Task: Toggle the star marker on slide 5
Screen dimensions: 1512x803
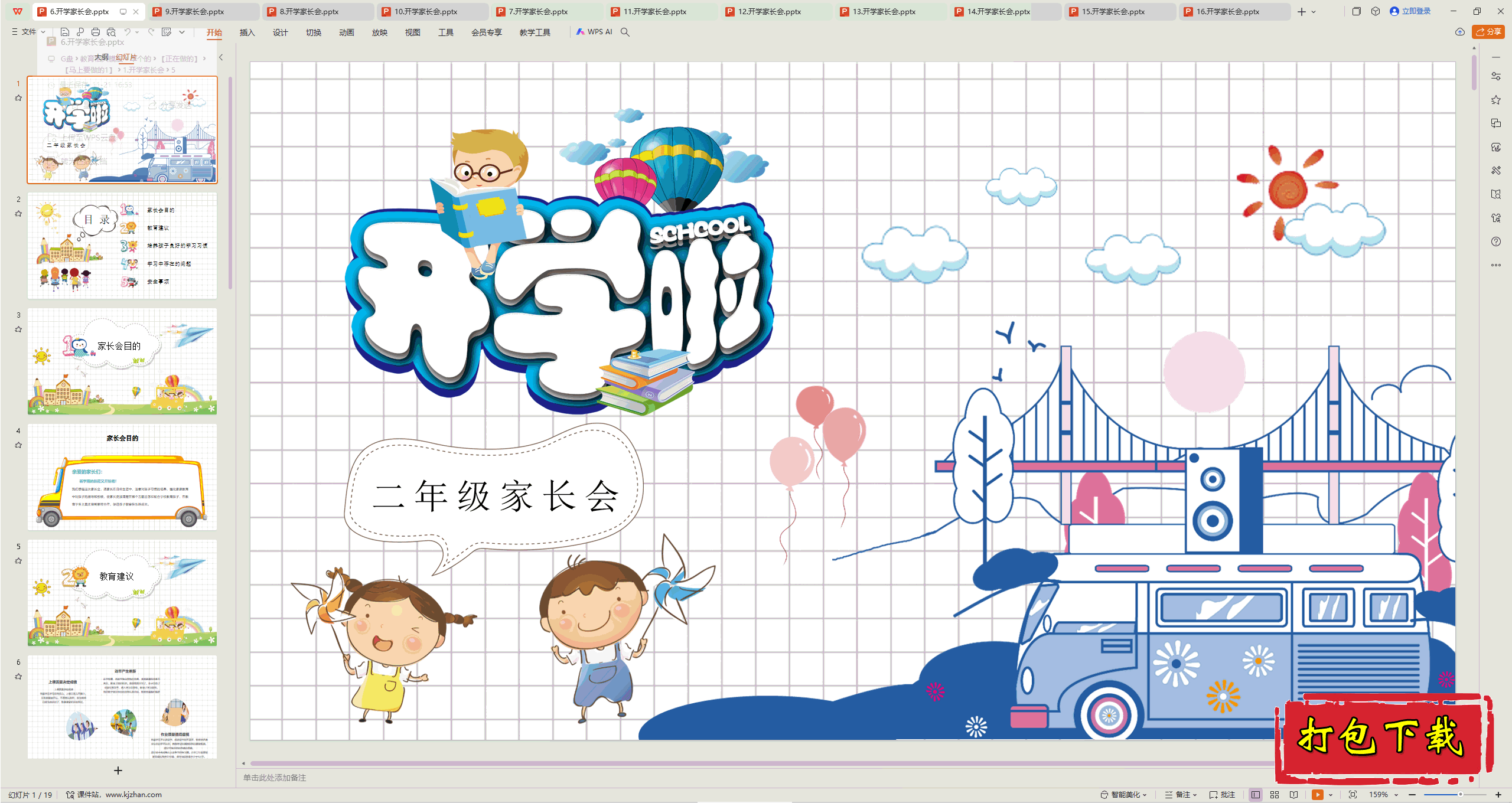Action: click(x=18, y=561)
